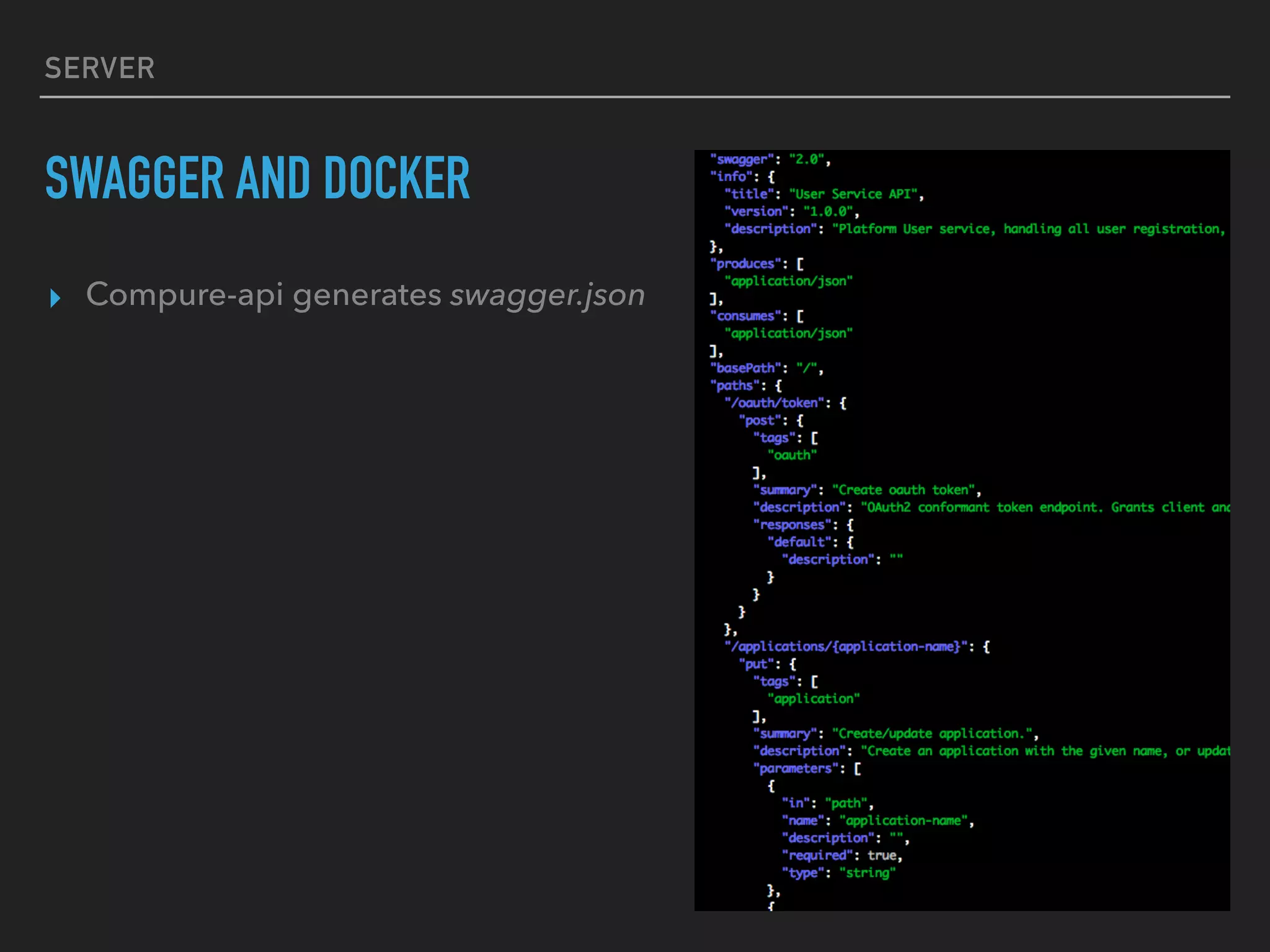Viewport: 1270px width, 952px height.
Task: Click the "parameters": [ line
Action: [807, 768]
